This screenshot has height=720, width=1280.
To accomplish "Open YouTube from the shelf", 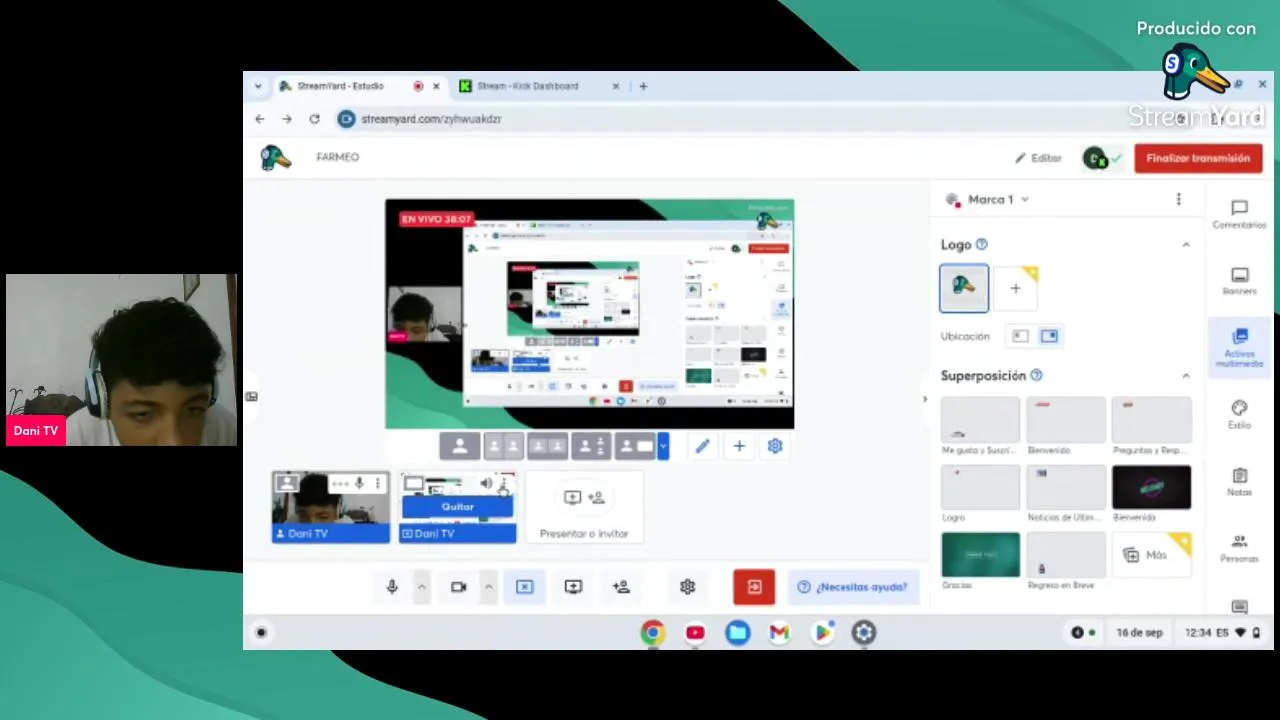I will tap(695, 632).
